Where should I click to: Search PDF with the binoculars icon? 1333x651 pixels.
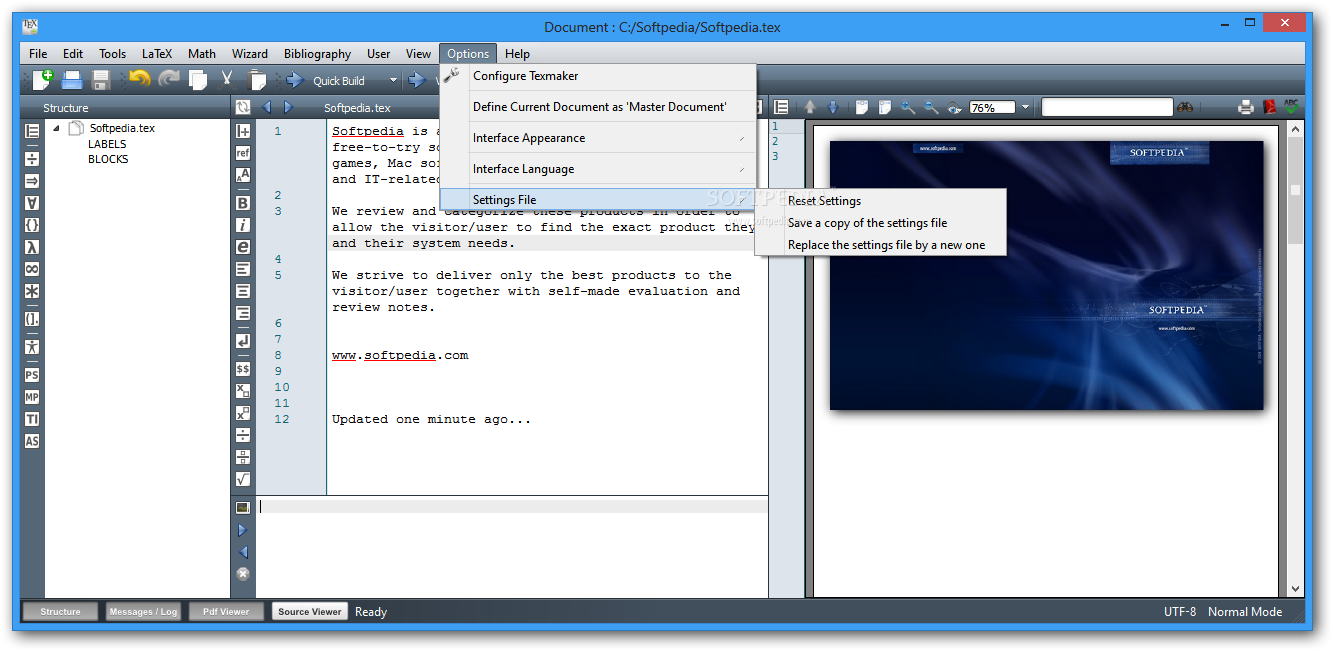(1185, 107)
